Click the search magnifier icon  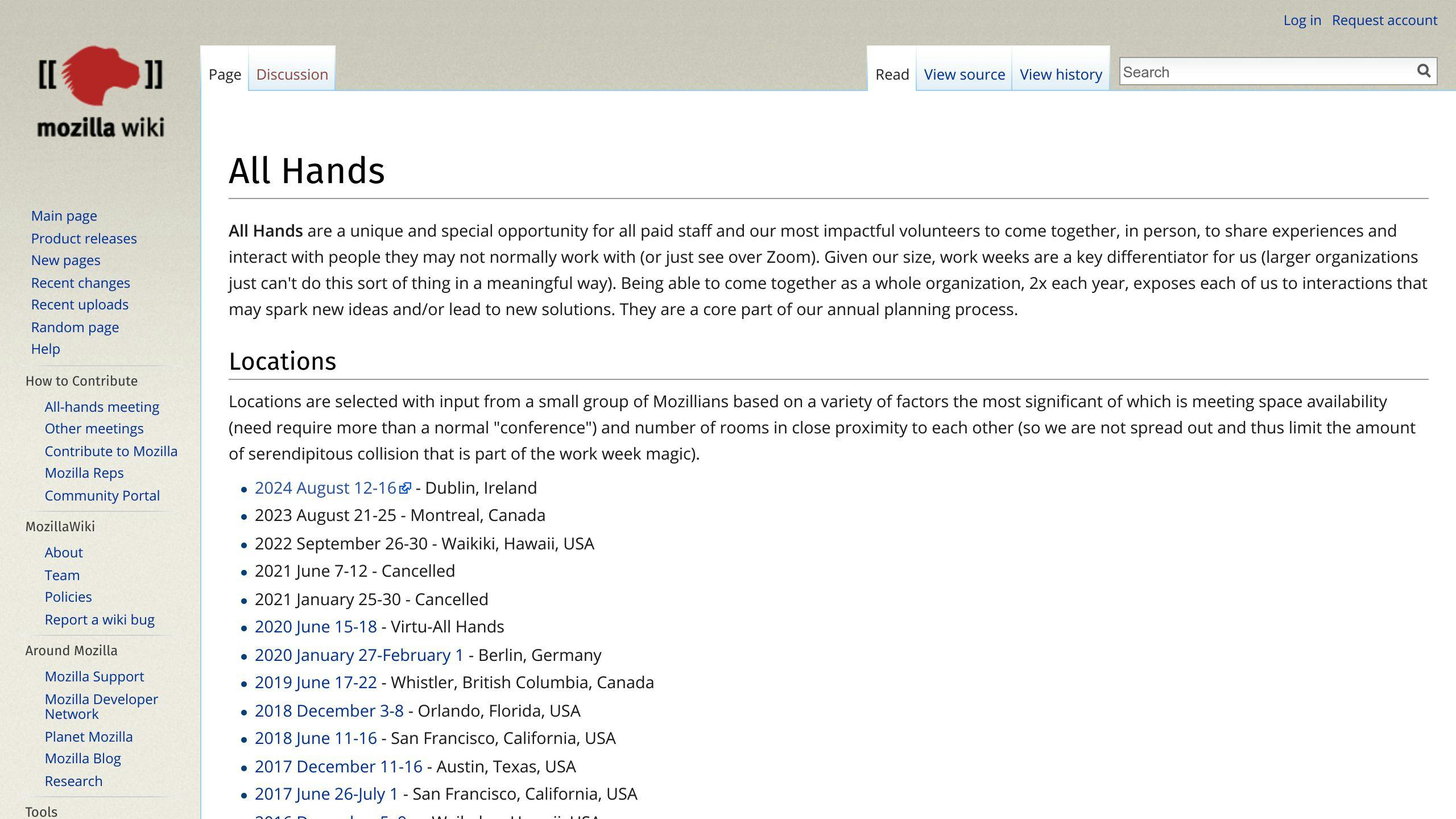[1424, 71]
